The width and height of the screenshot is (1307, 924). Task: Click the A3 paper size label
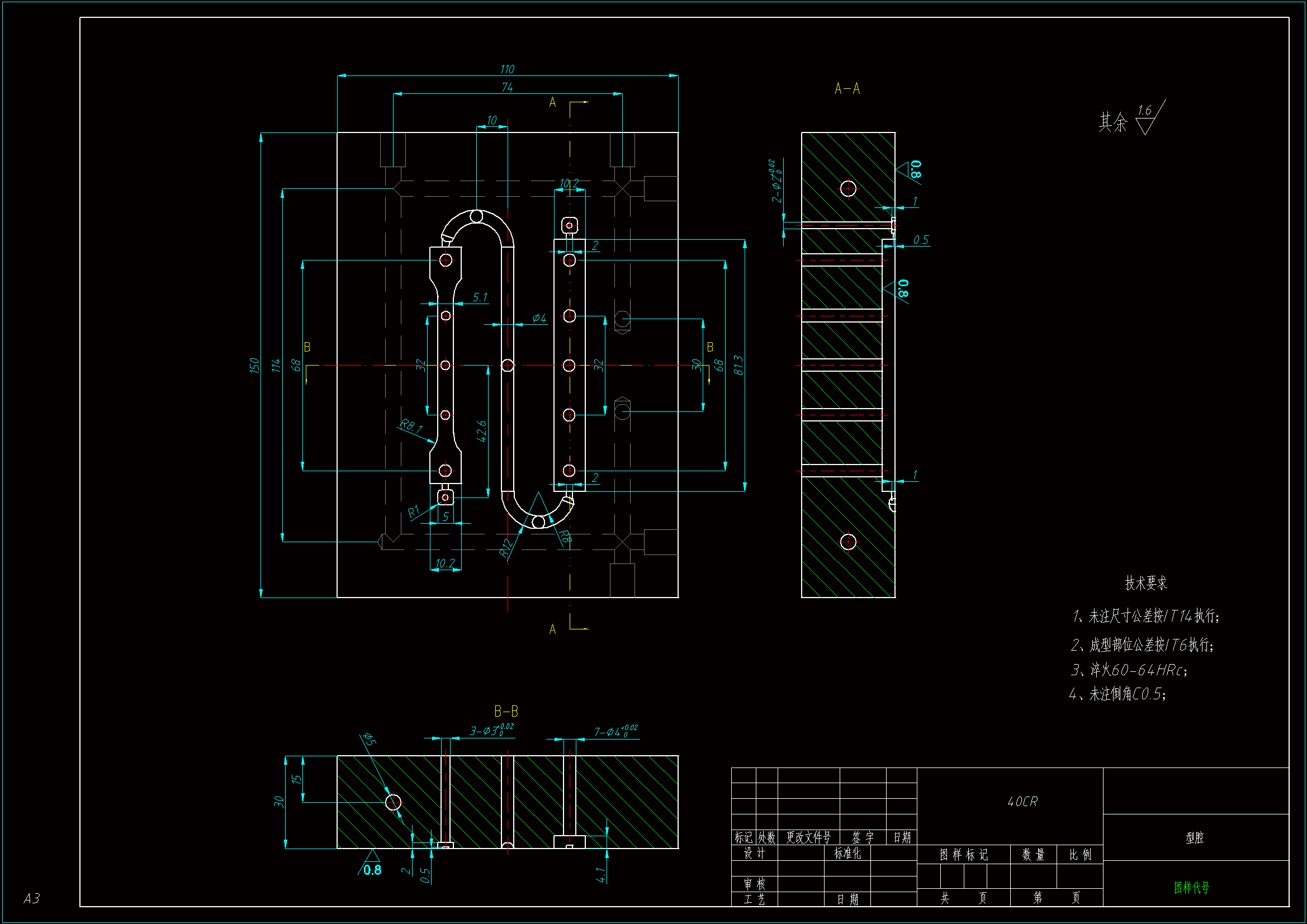31,898
